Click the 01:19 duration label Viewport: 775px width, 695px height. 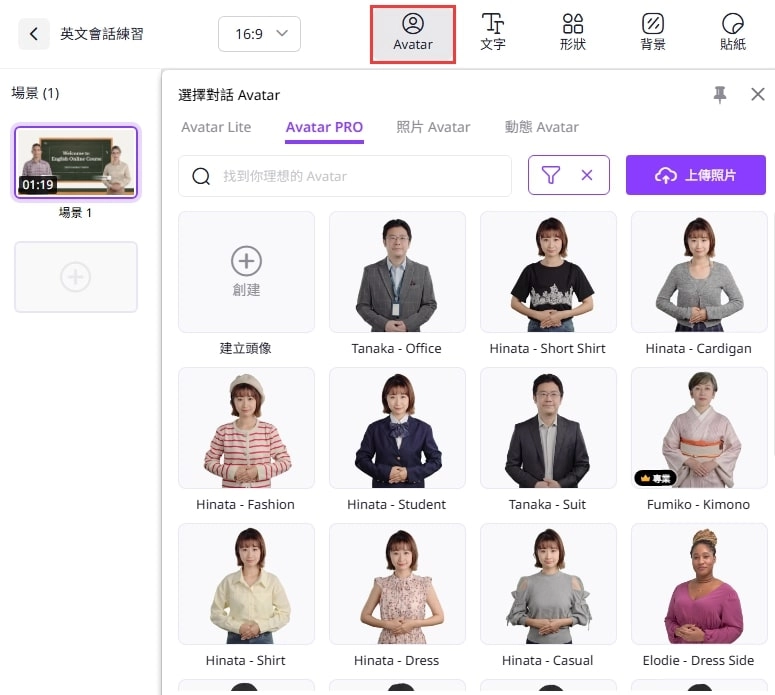[x=38, y=185]
